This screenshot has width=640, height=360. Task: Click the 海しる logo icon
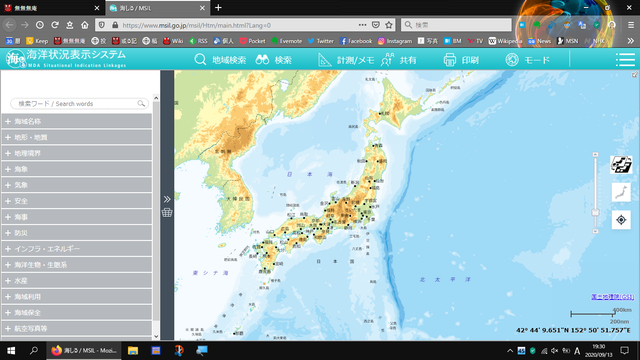pyautogui.click(x=16, y=59)
